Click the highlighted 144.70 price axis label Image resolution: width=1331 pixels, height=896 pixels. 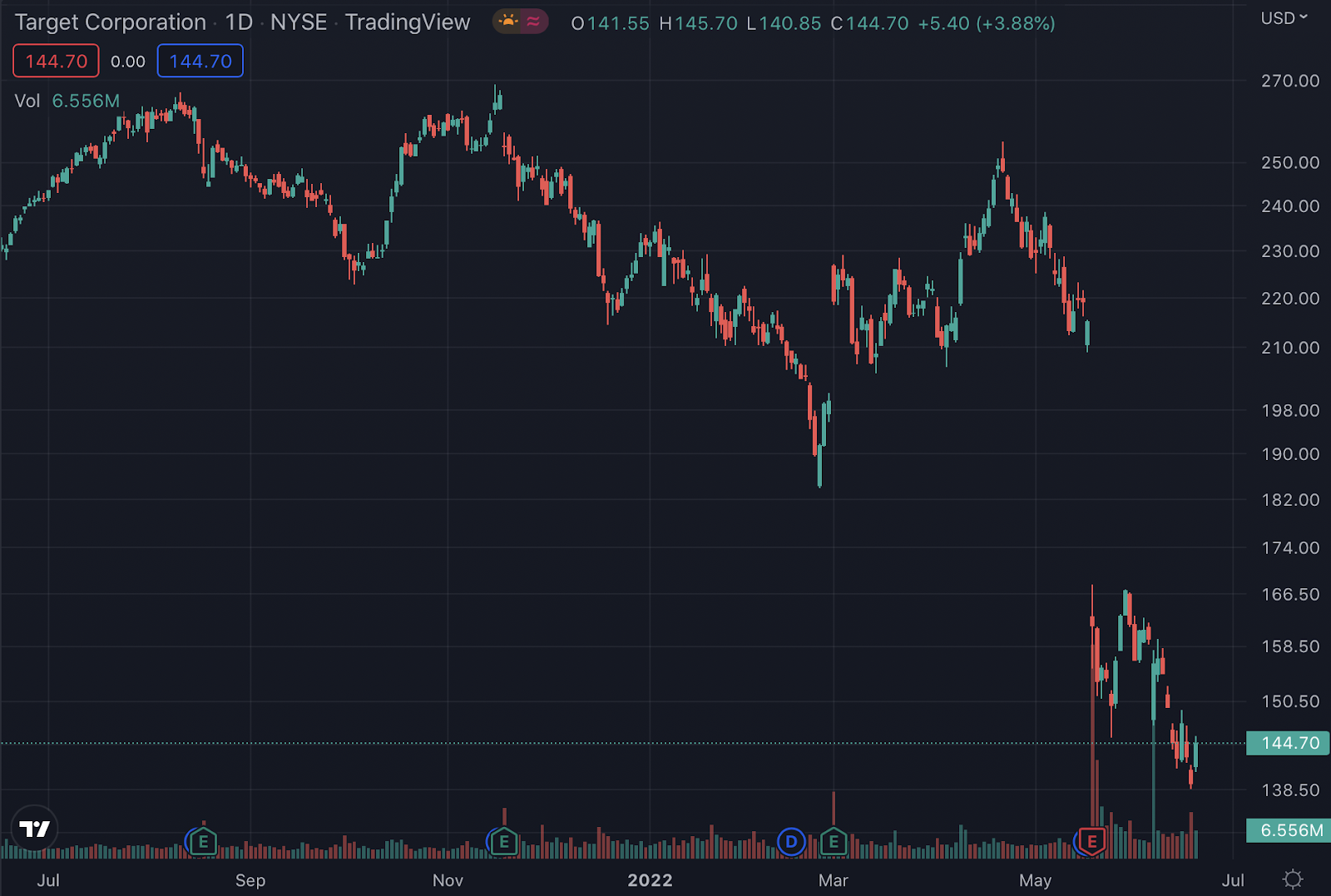pyautogui.click(x=1289, y=743)
